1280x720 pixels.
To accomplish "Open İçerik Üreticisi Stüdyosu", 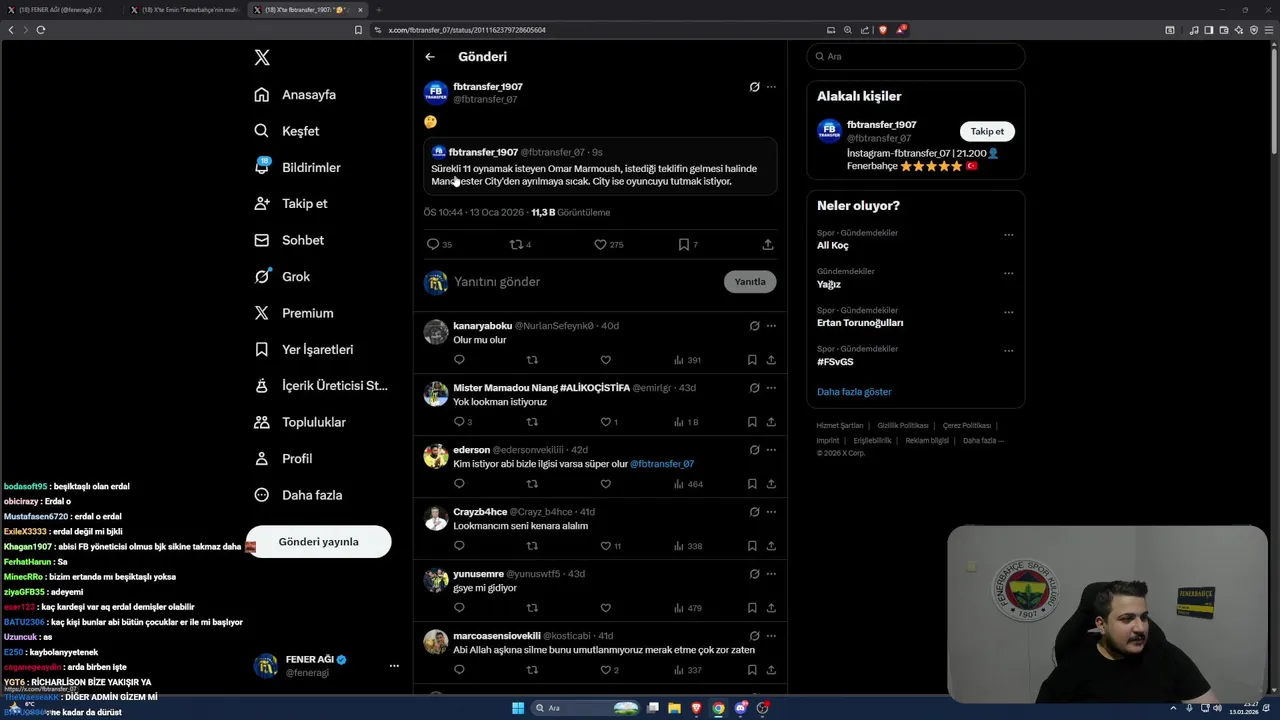I will point(321,385).
